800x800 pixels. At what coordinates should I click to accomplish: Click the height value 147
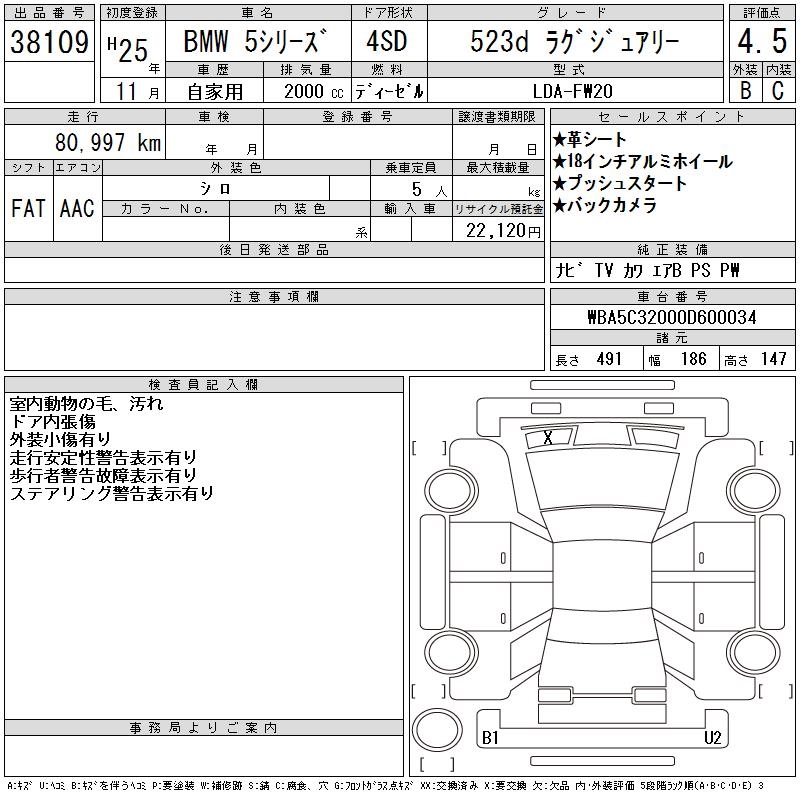(x=773, y=359)
